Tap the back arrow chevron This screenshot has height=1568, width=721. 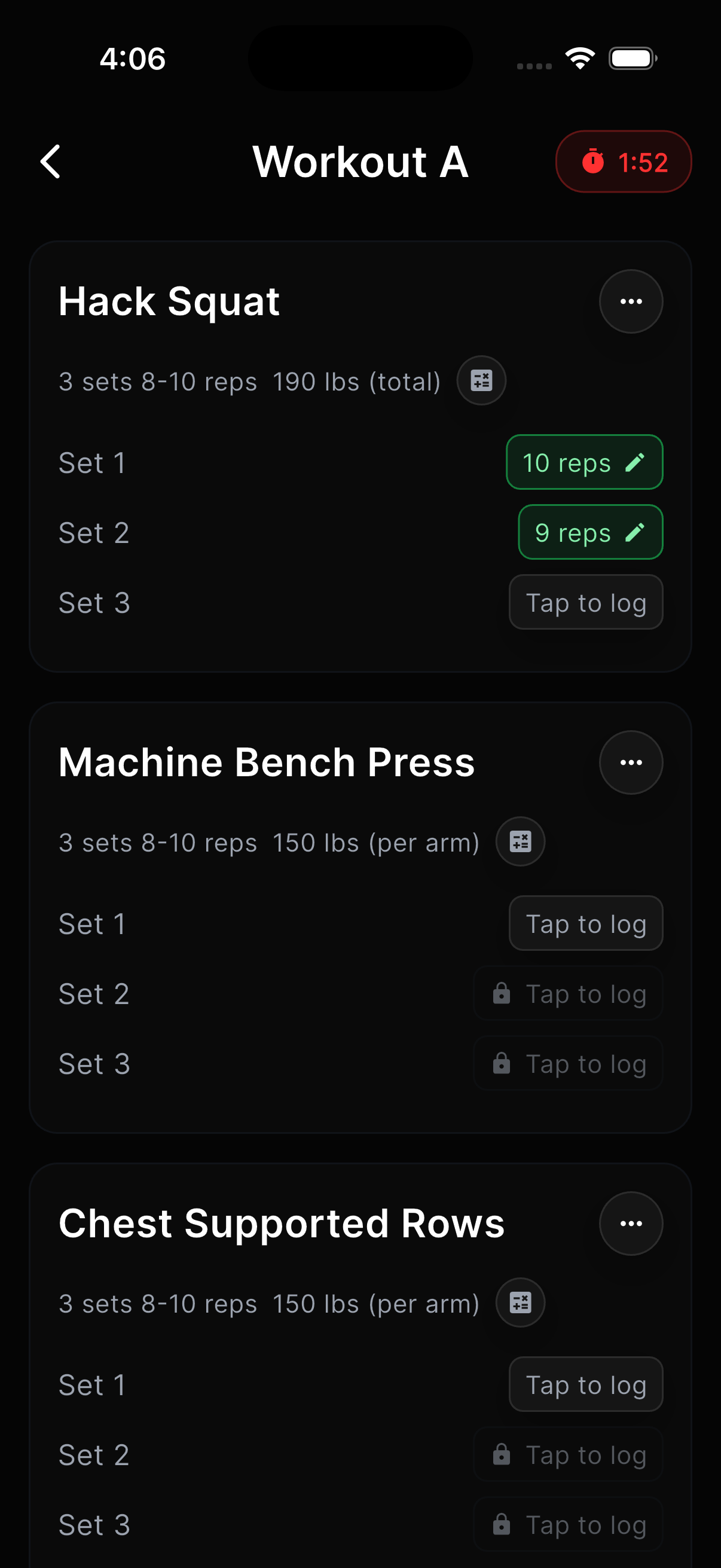(x=50, y=162)
